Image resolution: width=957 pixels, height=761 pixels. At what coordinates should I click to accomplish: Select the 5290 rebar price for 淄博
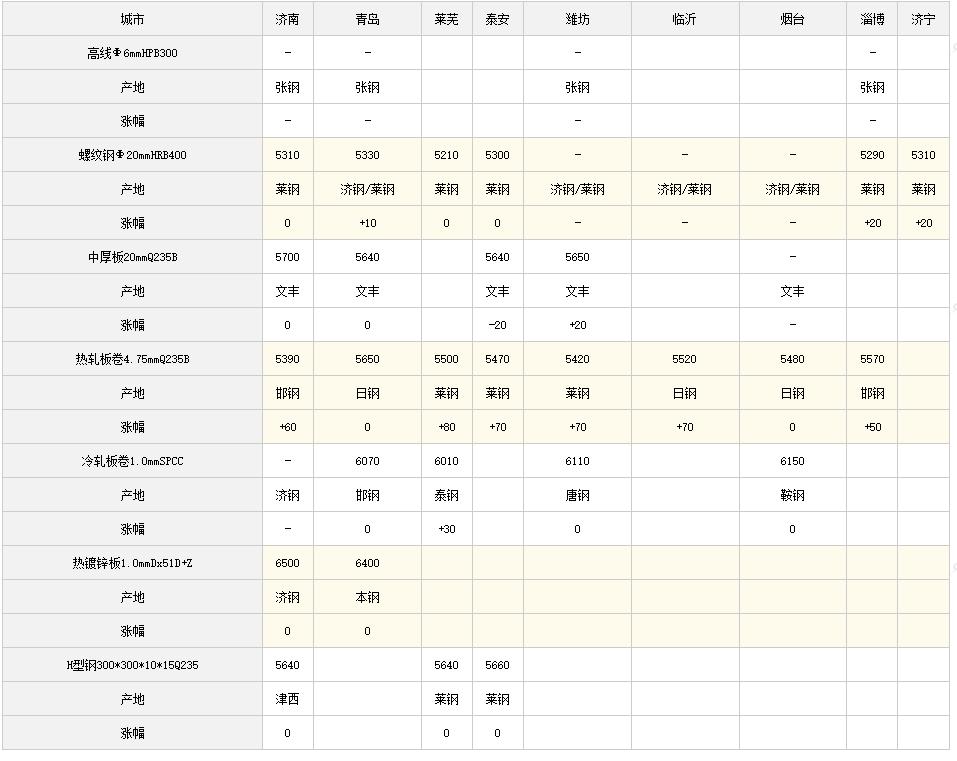[872, 155]
